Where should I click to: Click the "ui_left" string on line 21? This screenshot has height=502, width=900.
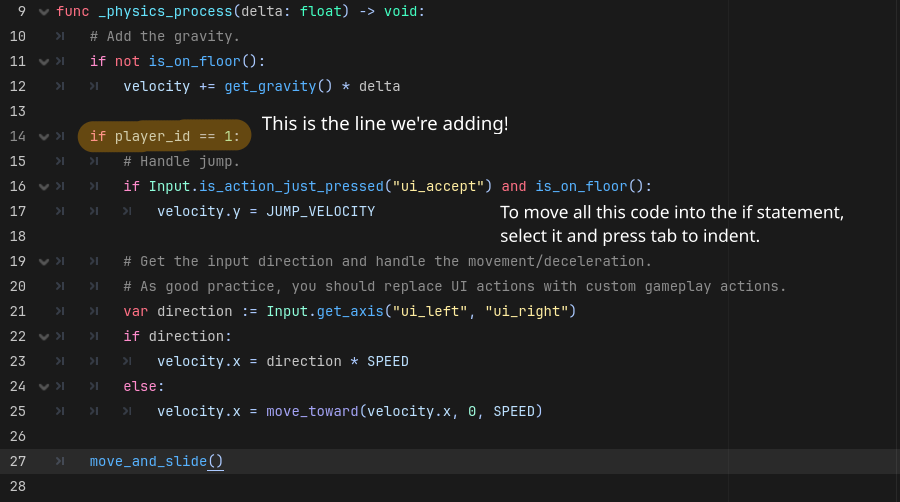430,312
